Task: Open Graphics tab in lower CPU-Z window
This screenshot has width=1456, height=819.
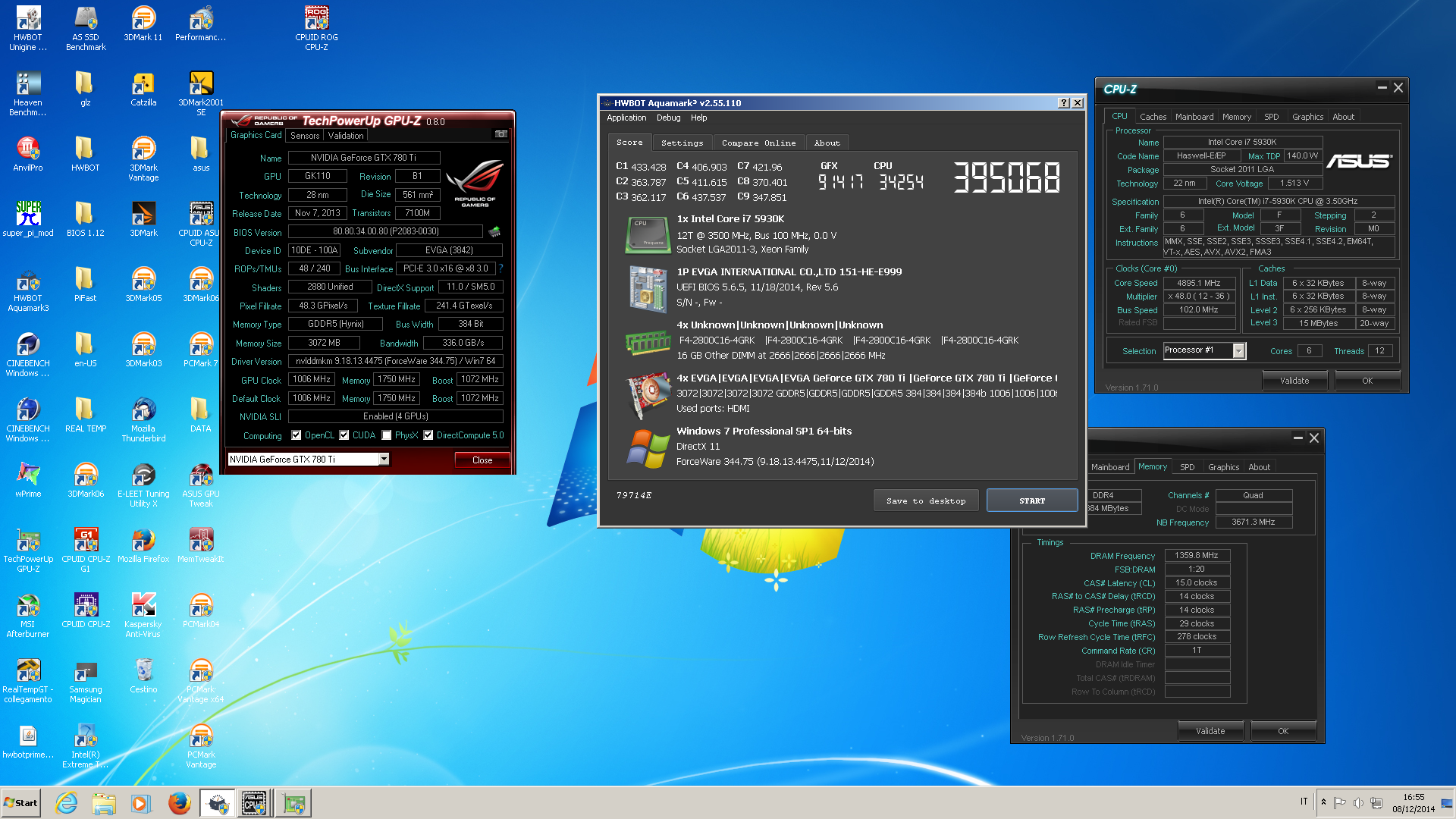Action: [1223, 467]
